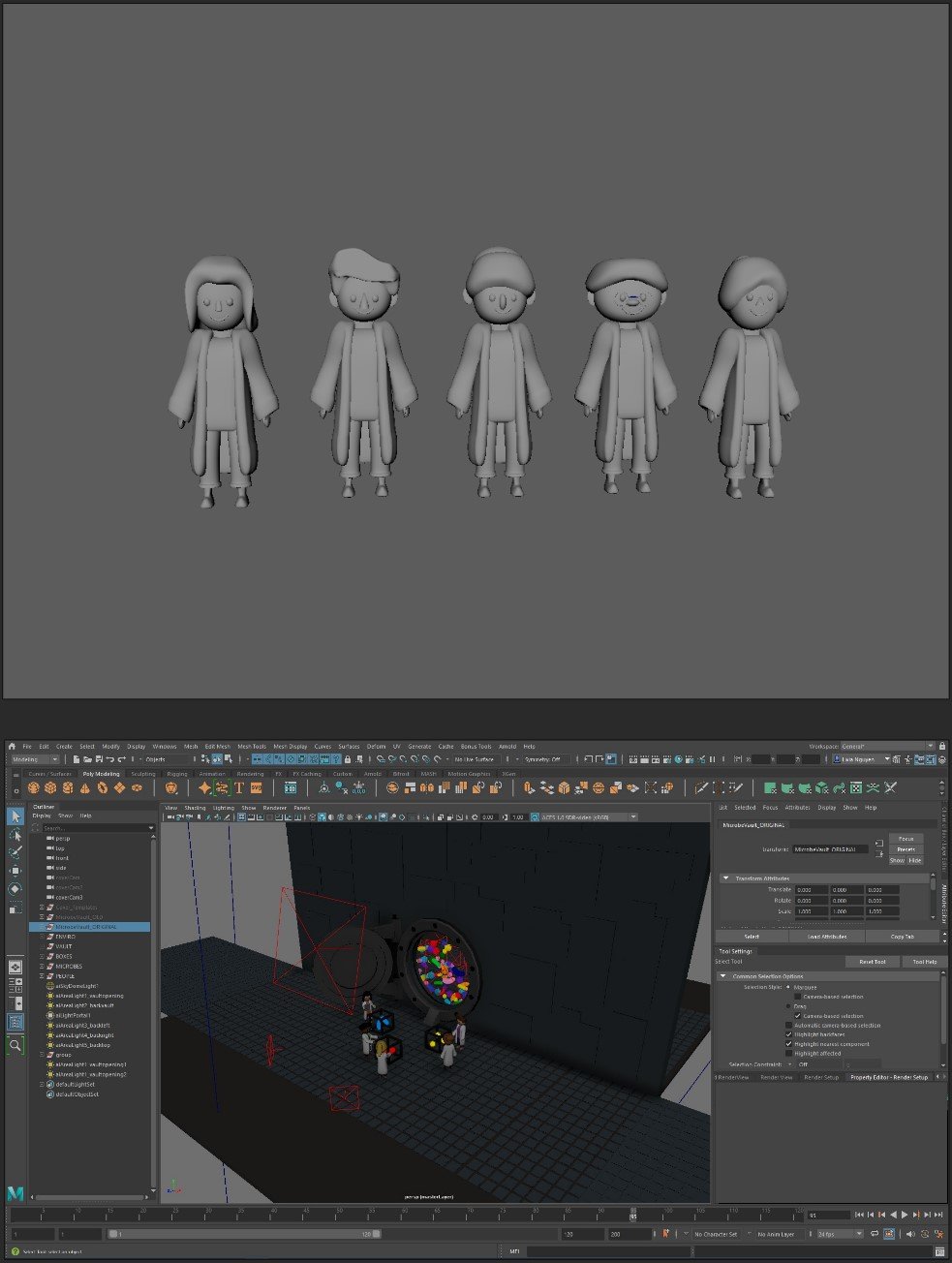
Task: Click the Redo arrow icon
Action: [120, 759]
